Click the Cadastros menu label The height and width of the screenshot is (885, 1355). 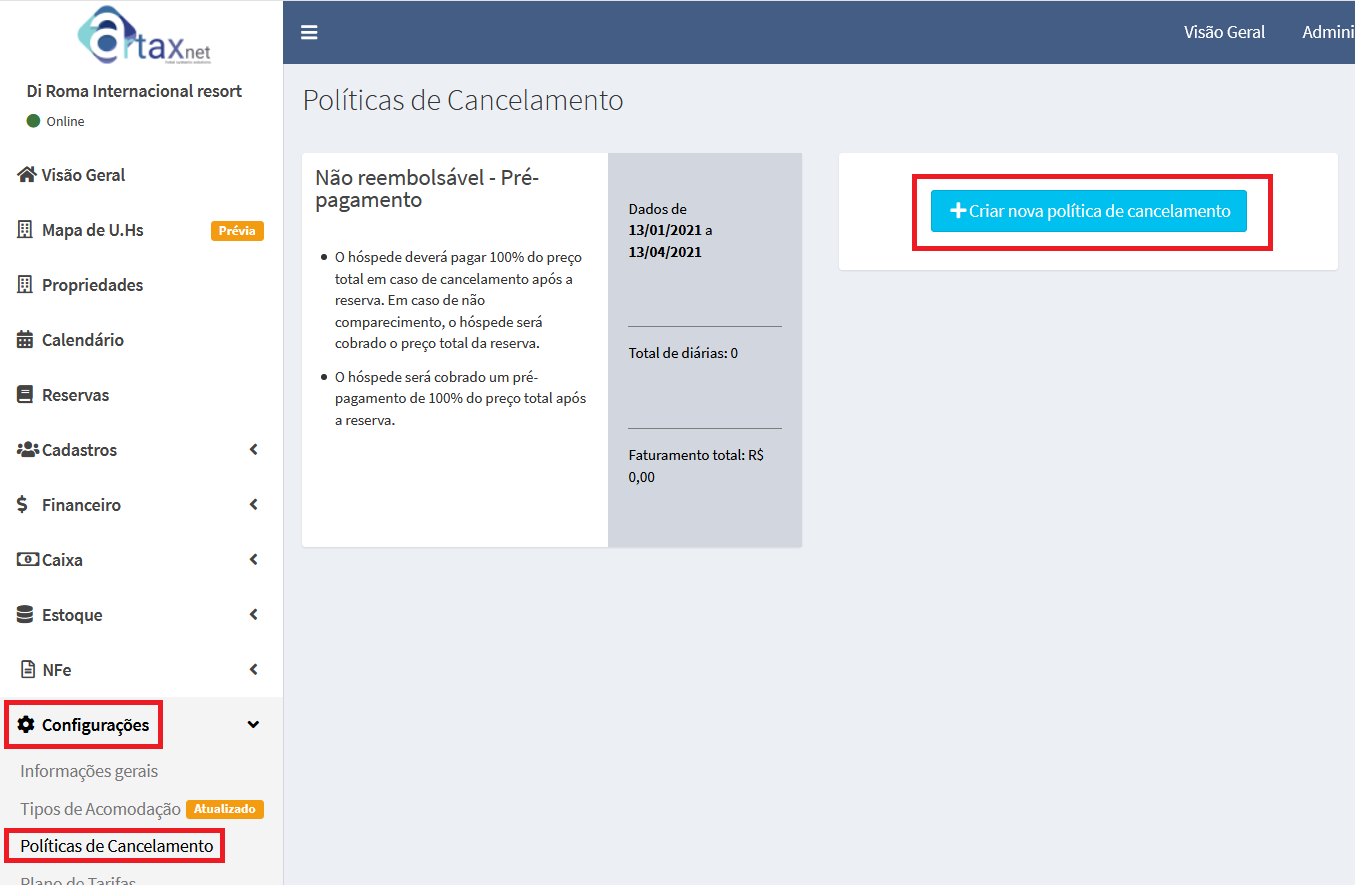coord(79,450)
